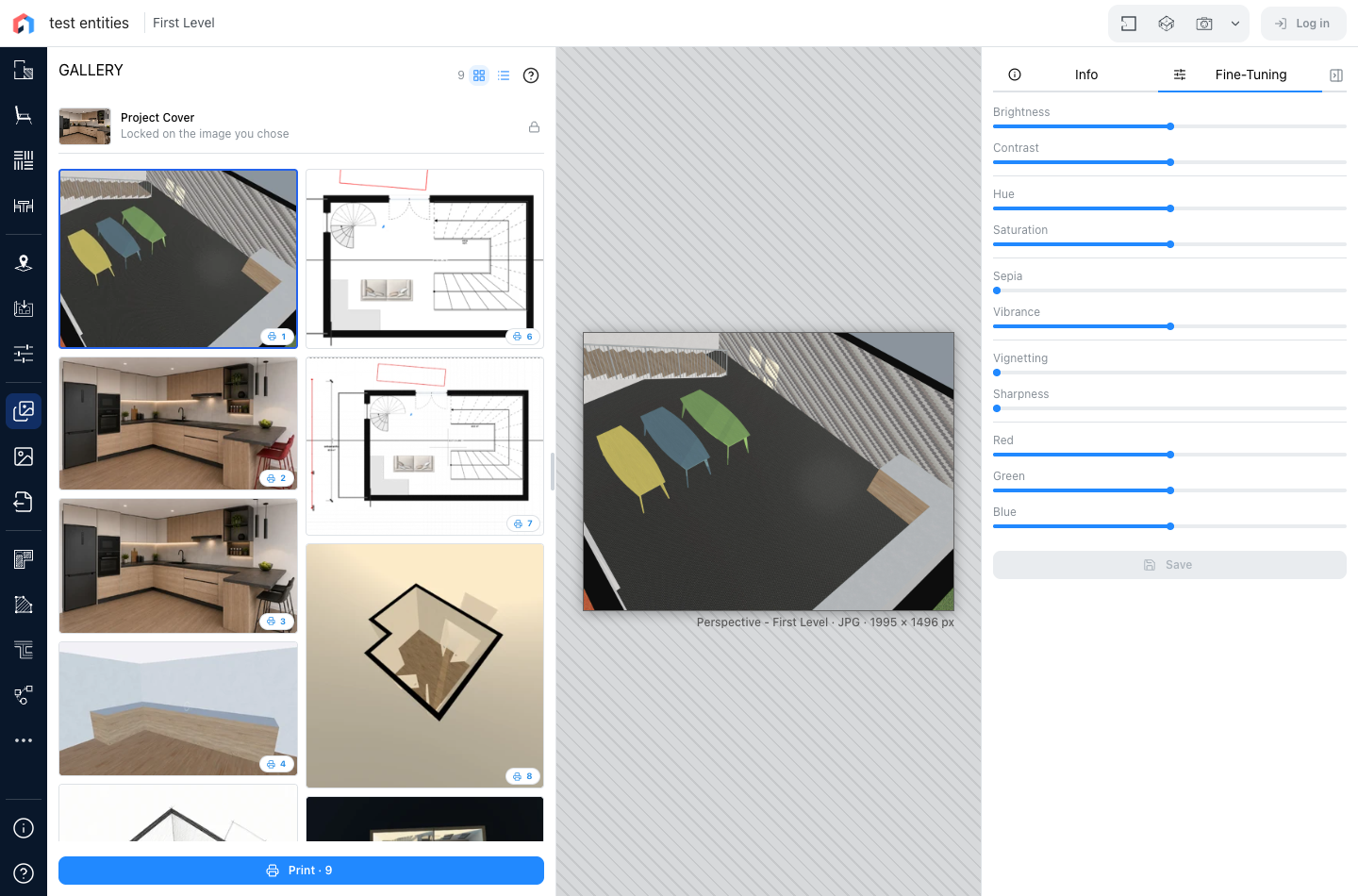Image resolution: width=1358 pixels, height=896 pixels.
Task: Open the location pin tool in sidebar
Action: pos(24,263)
